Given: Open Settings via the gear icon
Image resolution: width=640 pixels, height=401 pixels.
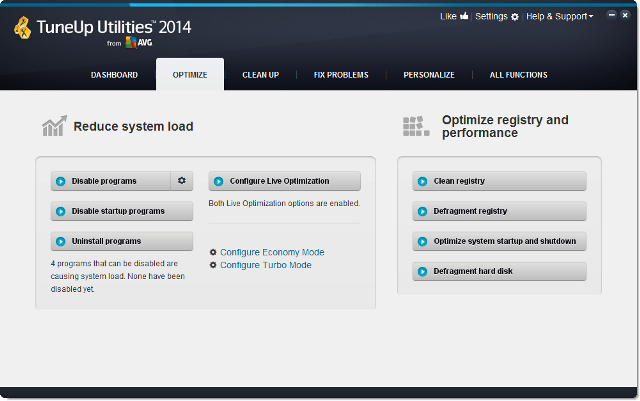Looking at the screenshot, I should click(515, 17).
